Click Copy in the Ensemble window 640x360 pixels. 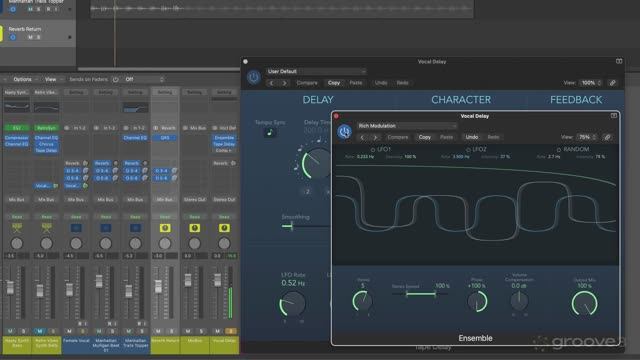coord(424,137)
